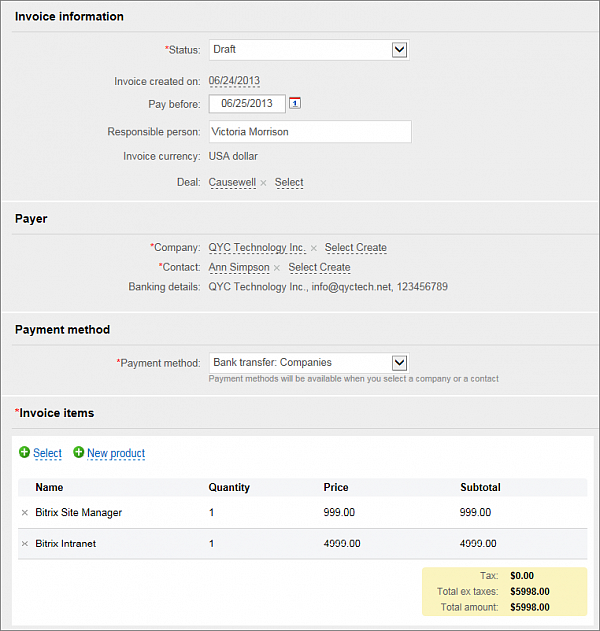Click the Responsible person input field
The height and width of the screenshot is (631, 600).
[309, 132]
